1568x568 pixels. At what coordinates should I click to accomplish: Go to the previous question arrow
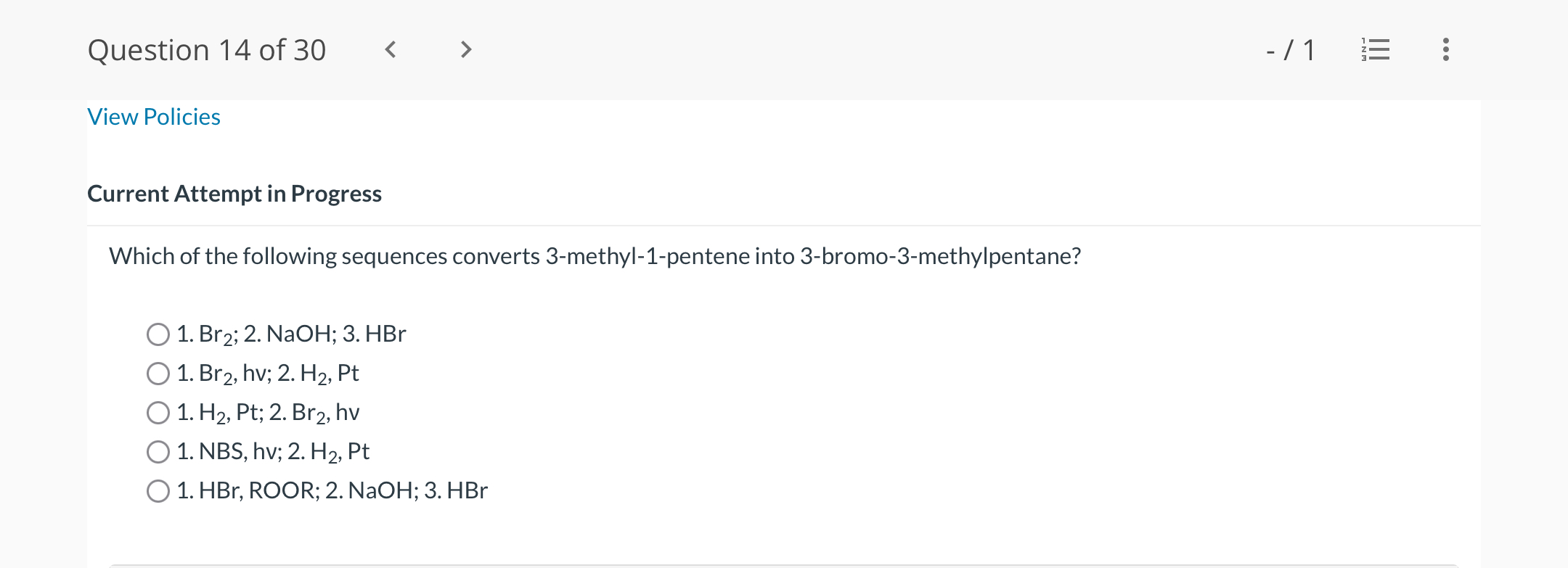click(391, 49)
